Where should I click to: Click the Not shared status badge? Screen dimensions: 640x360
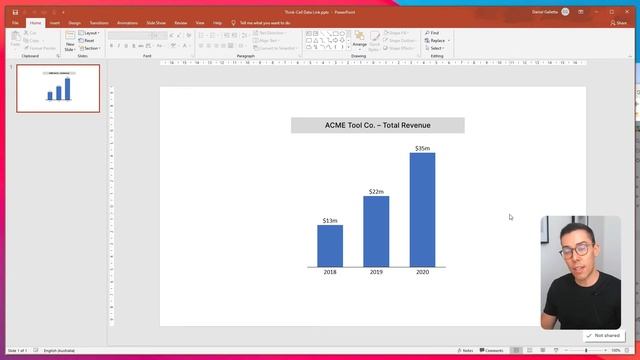pos(604,336)
